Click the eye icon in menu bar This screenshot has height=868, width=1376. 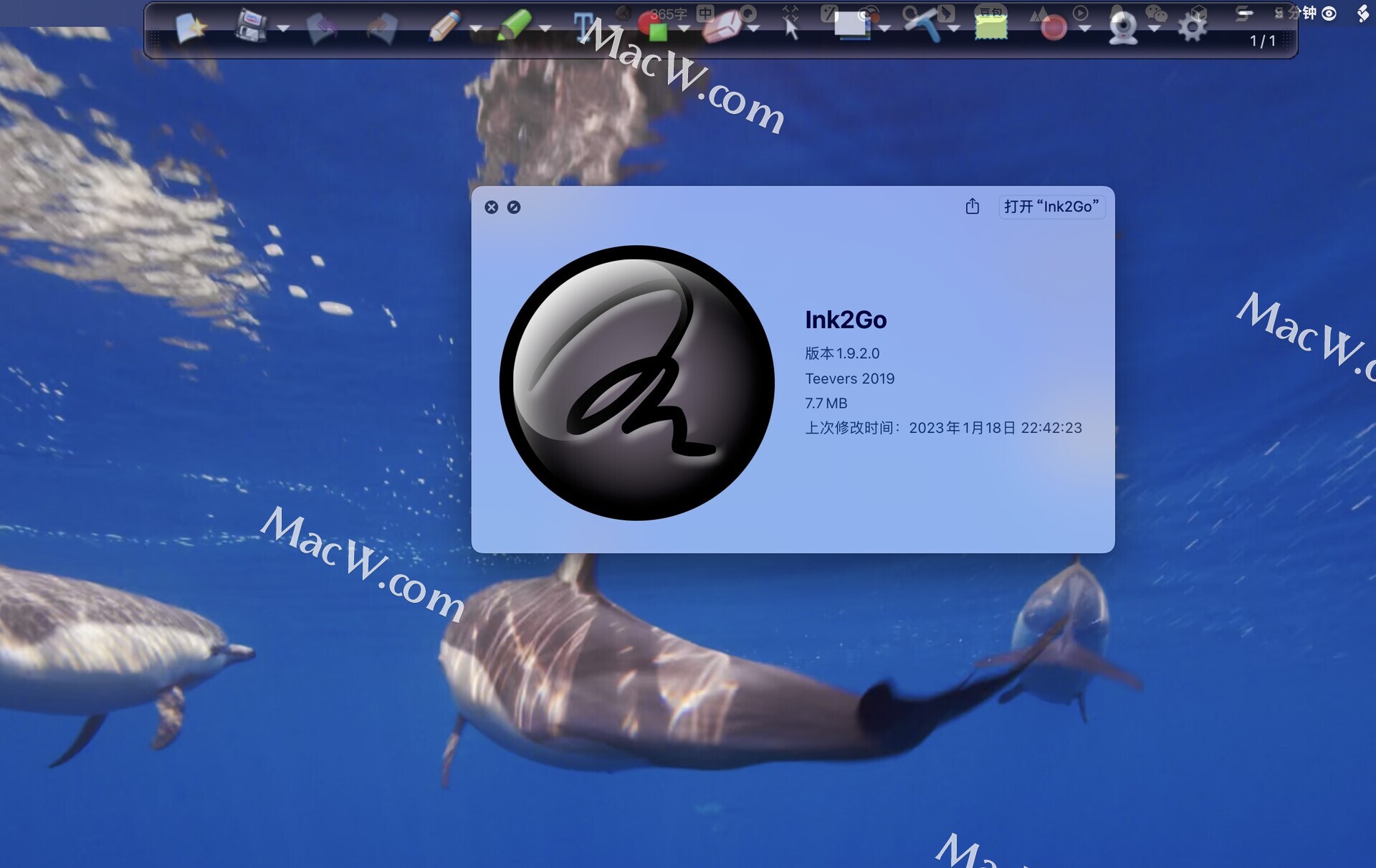pyautogui.click(x=1329, y=14)
